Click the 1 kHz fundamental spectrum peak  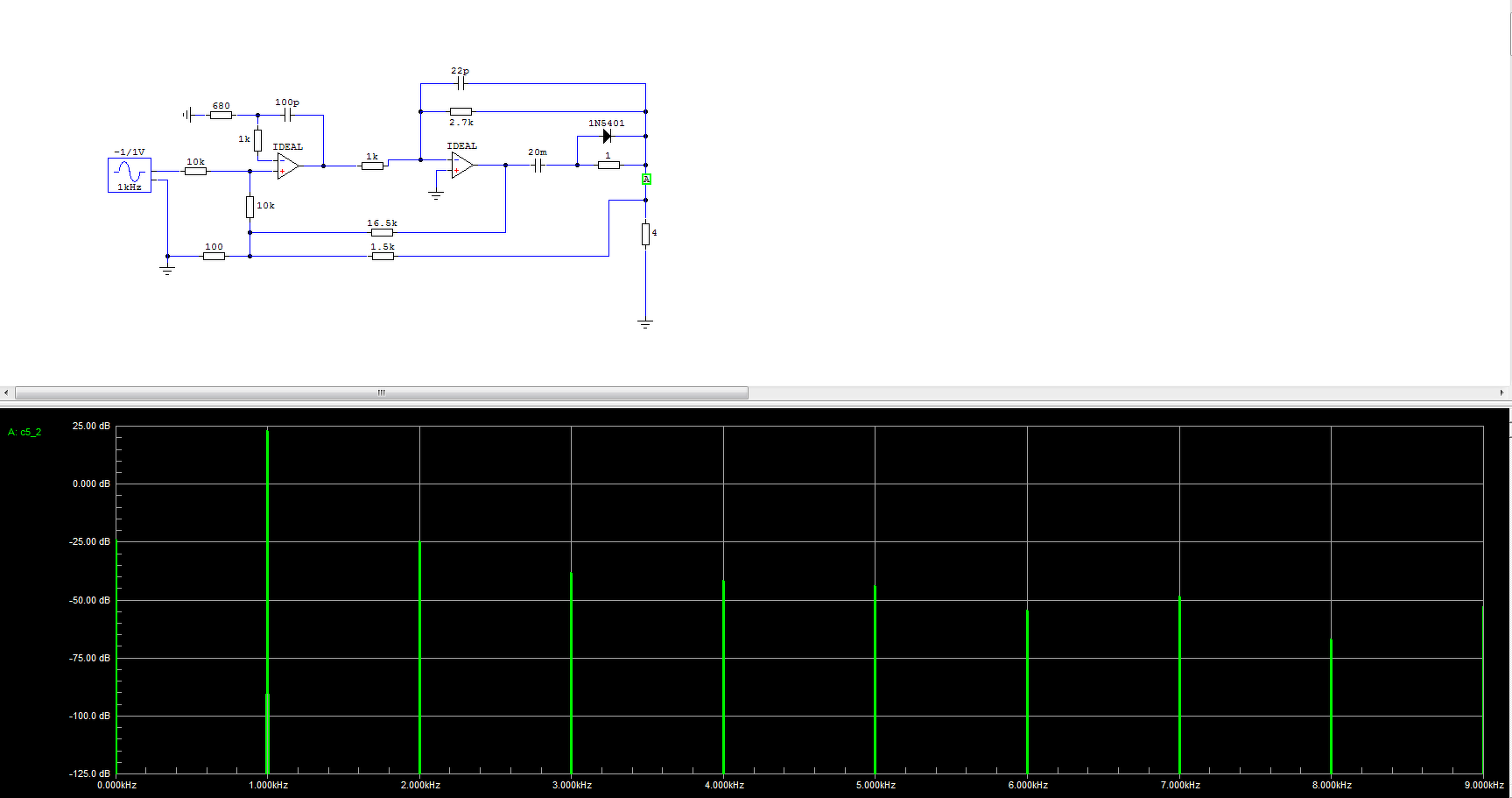[268, 601]
